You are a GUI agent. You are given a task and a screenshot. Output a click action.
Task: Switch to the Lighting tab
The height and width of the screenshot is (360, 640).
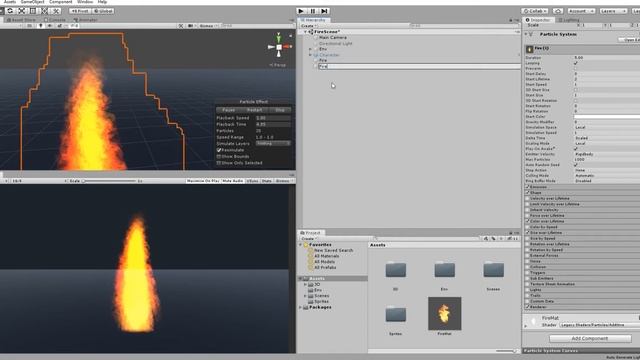(569, 20)
